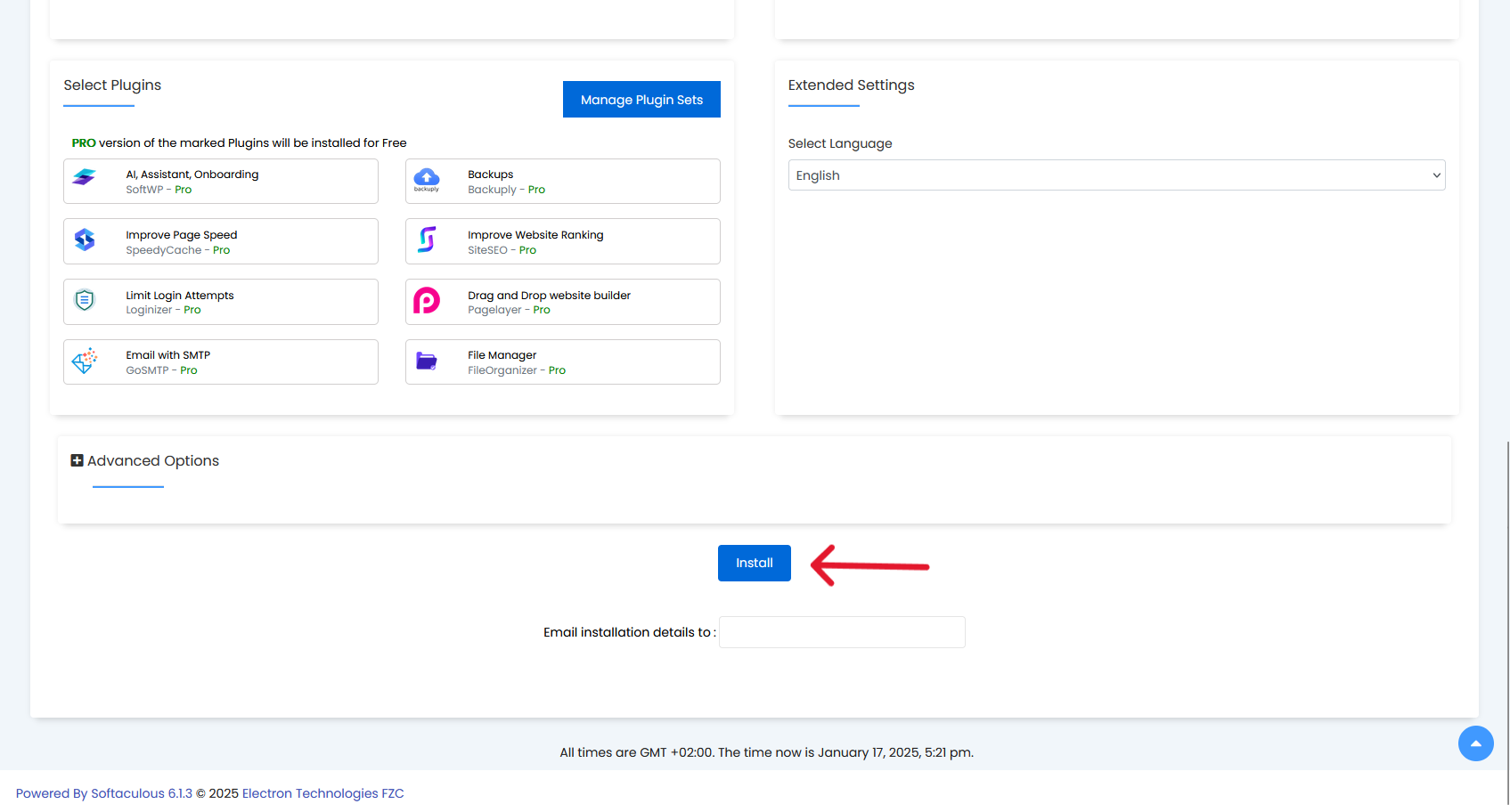The width and height of the screenshot is (1510, 812).
Task: Click the scroll-to-top arrow button
Action: tap(1475, 743)
